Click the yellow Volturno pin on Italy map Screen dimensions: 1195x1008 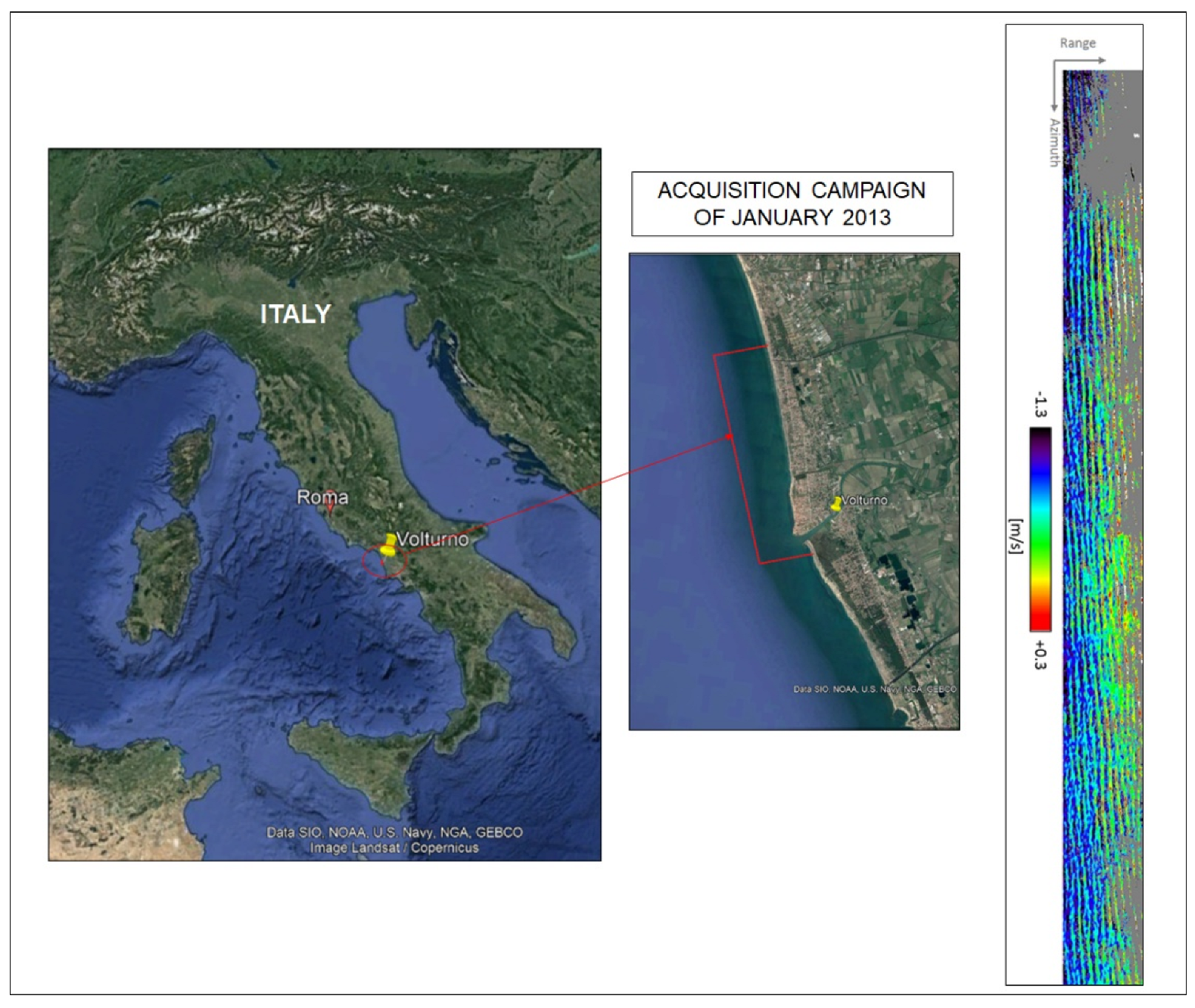(389, 546)
